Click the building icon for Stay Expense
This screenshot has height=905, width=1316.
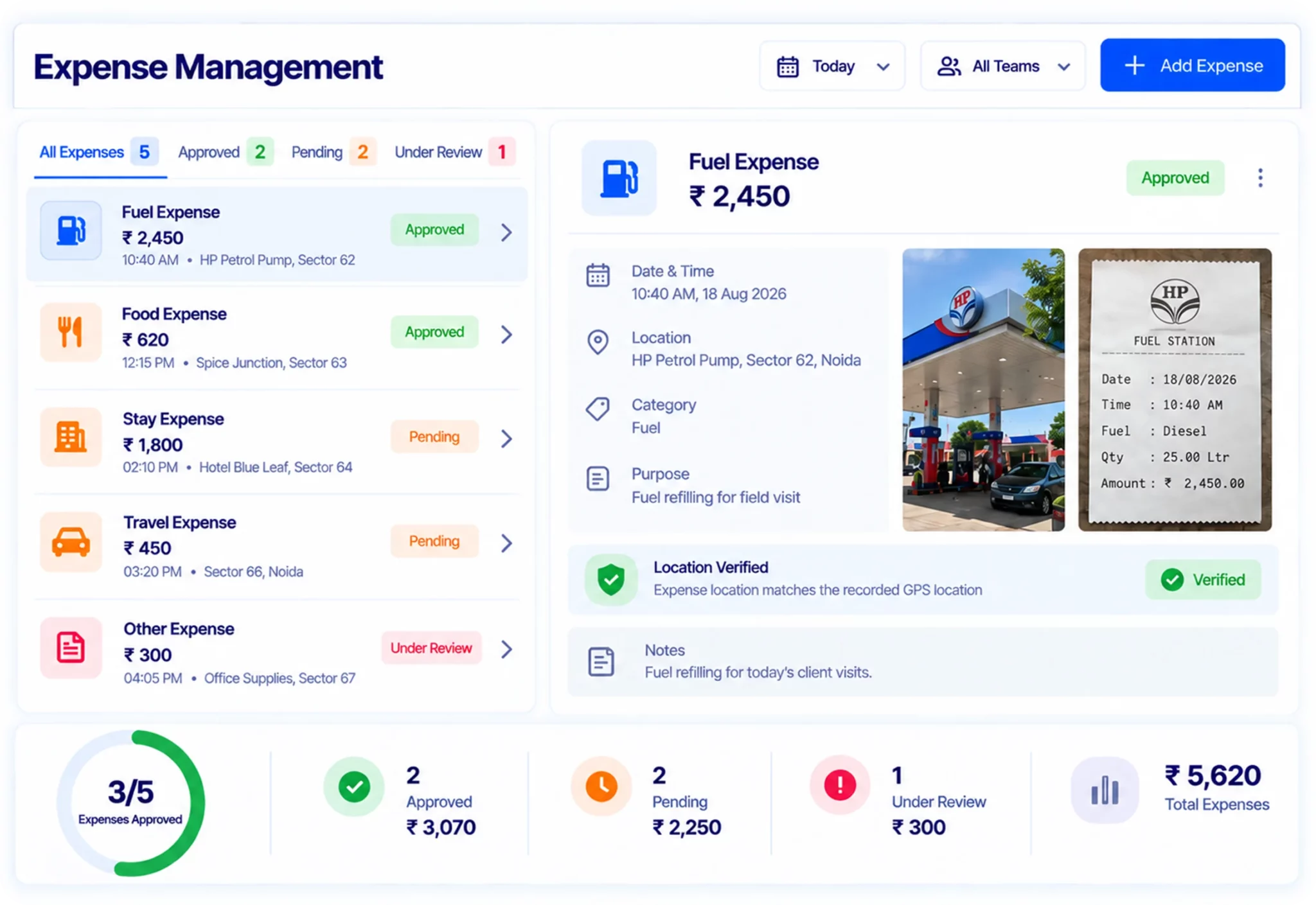(71, 437)
